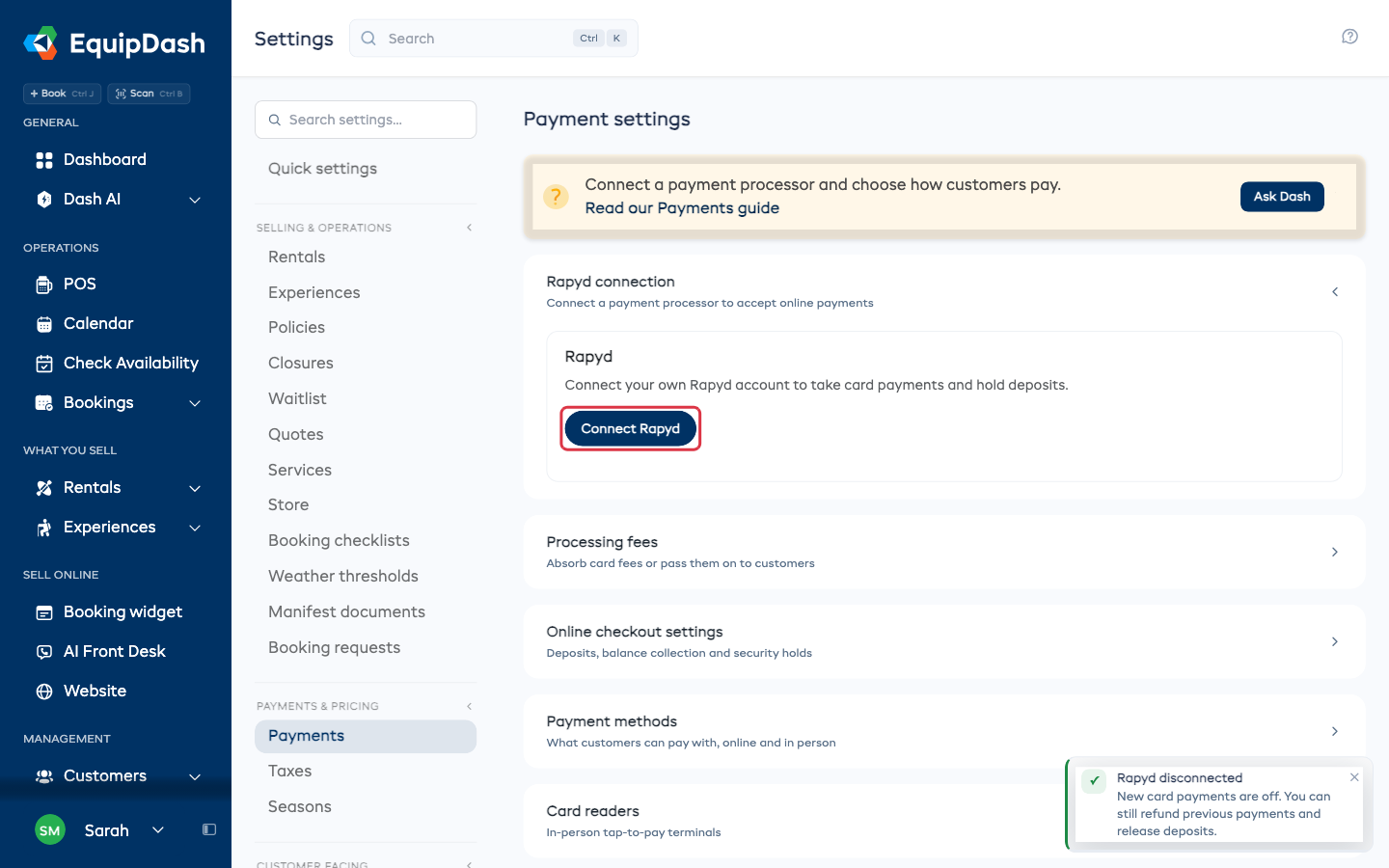
Task: Click the Dashboard grid icon
Action: pos(44,160)
